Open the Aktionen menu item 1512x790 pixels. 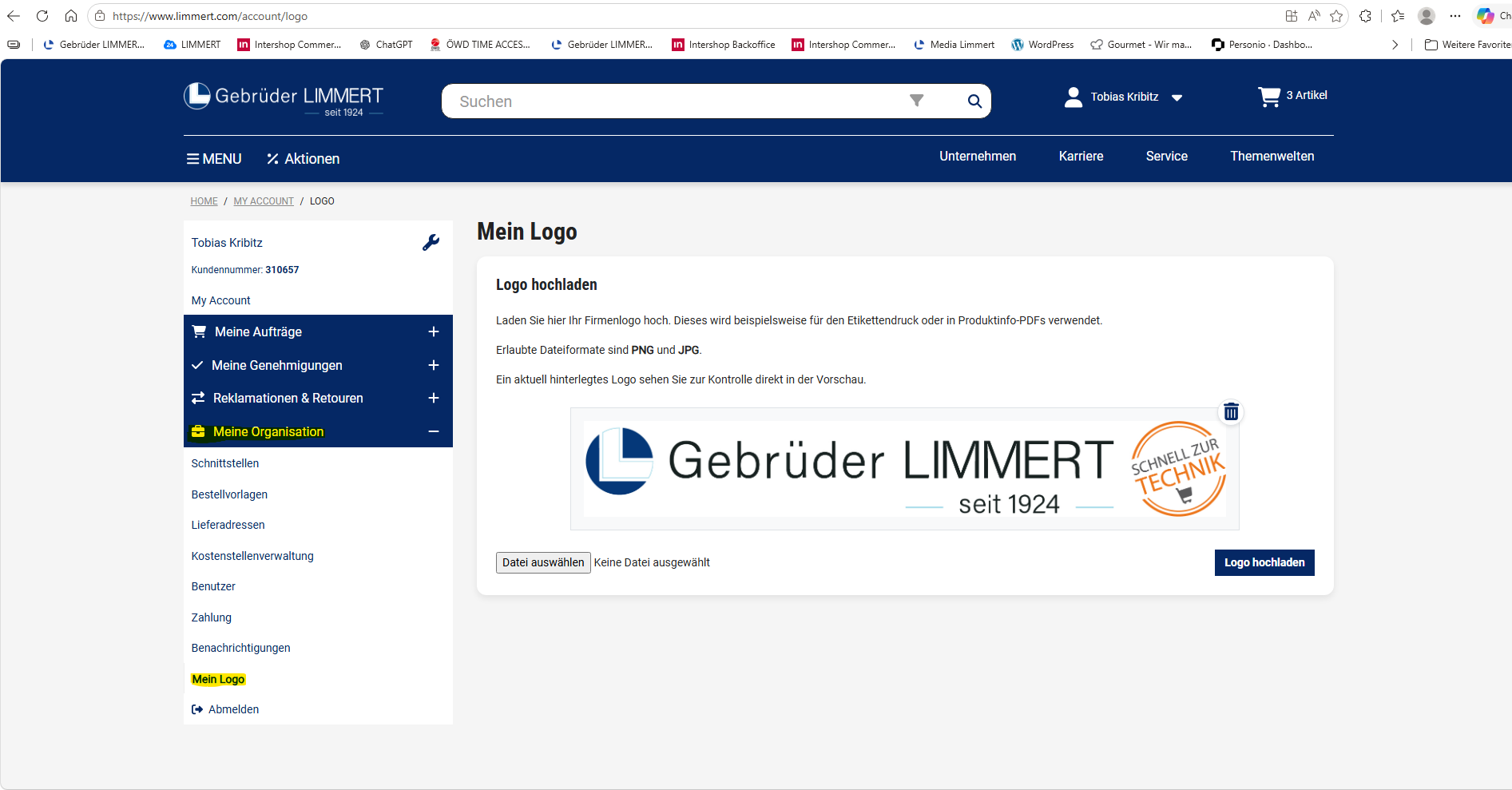click(x=303, y=159)
